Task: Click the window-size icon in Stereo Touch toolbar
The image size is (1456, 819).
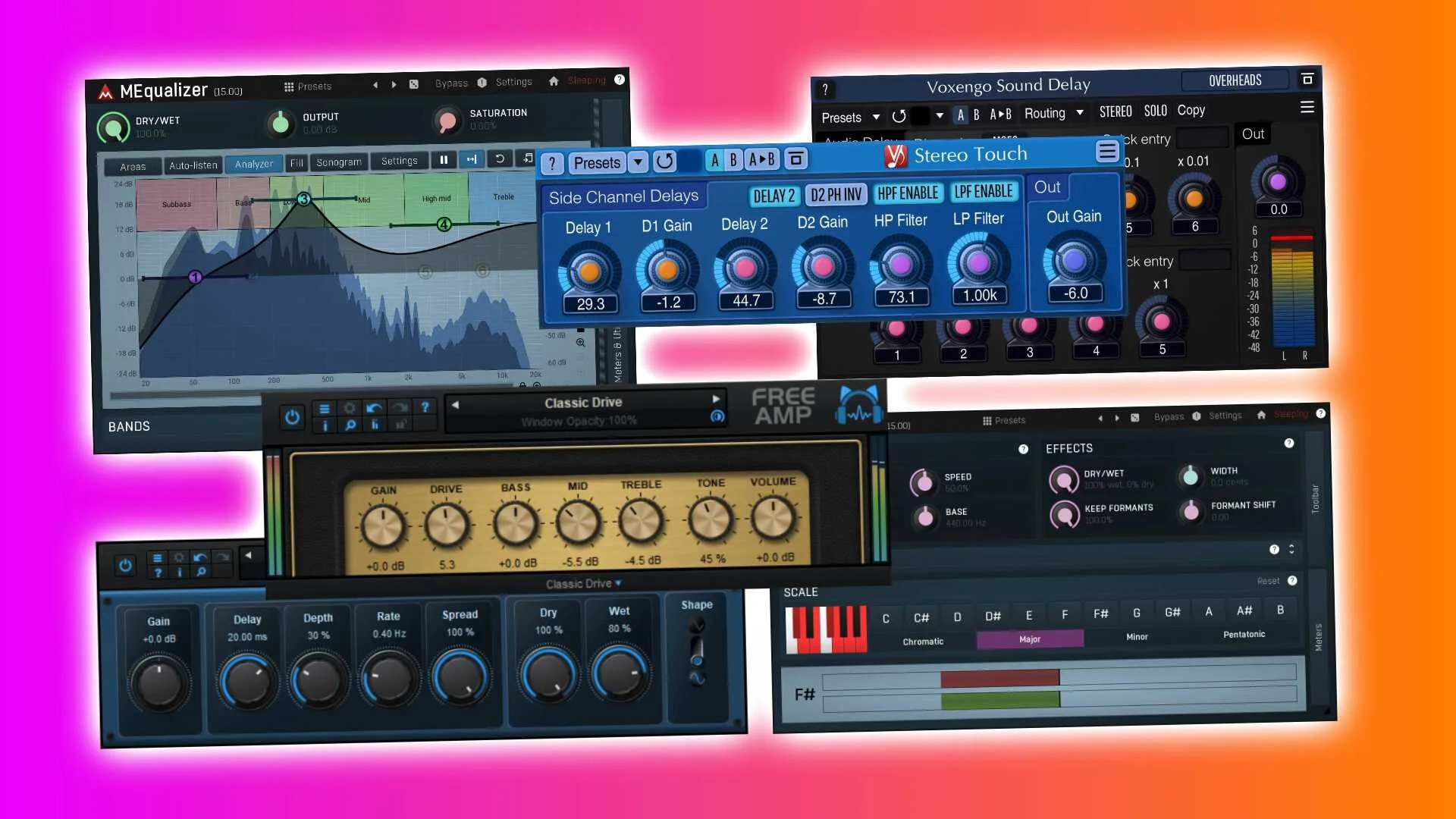Action: point(795,158)
